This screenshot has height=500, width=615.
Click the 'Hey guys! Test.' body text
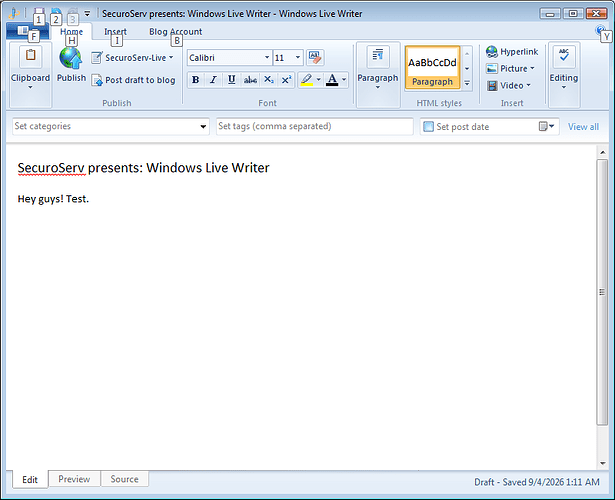tap(53, 199)
